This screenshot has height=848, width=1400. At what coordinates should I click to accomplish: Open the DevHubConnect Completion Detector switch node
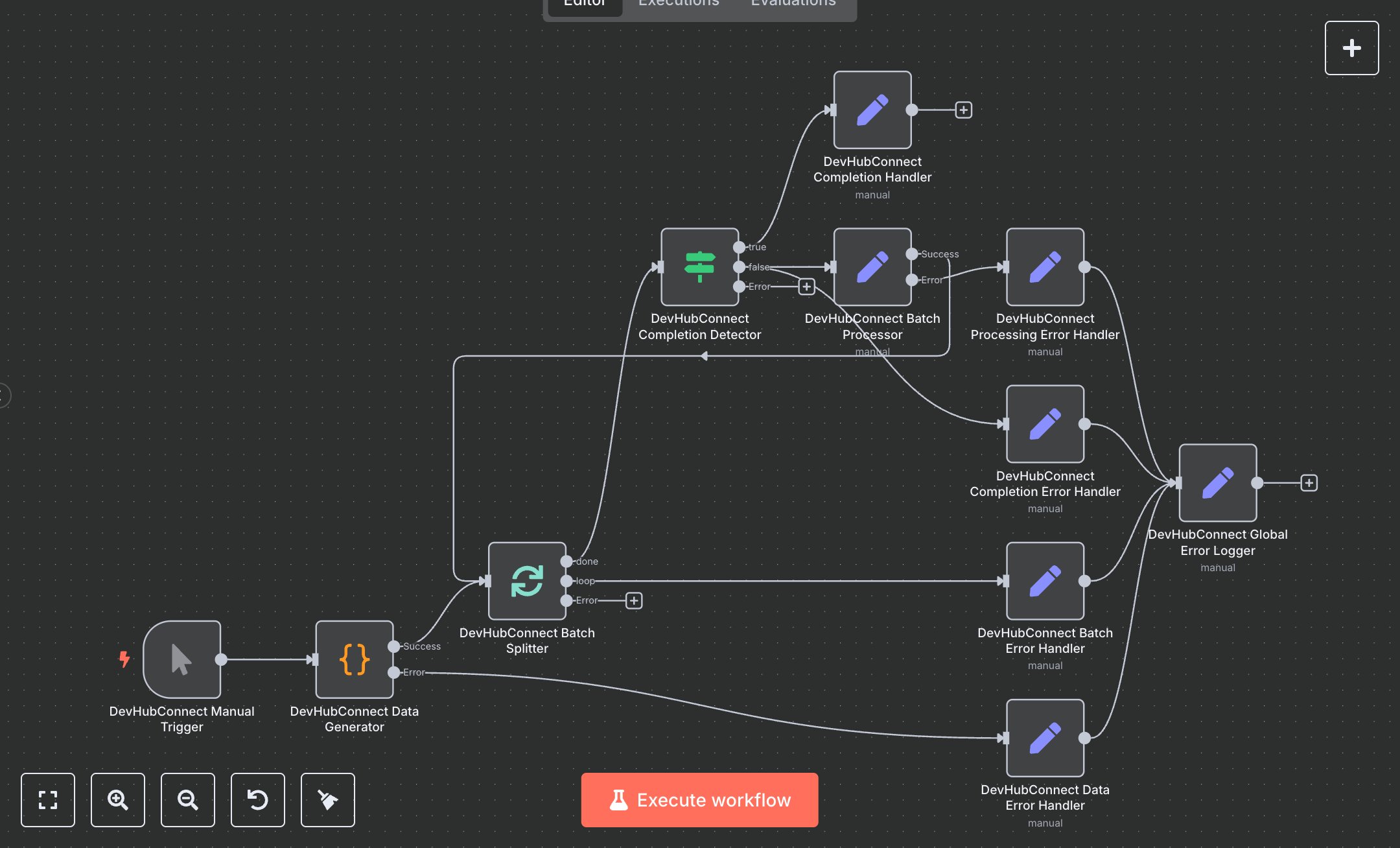click(x=699, y=267)
